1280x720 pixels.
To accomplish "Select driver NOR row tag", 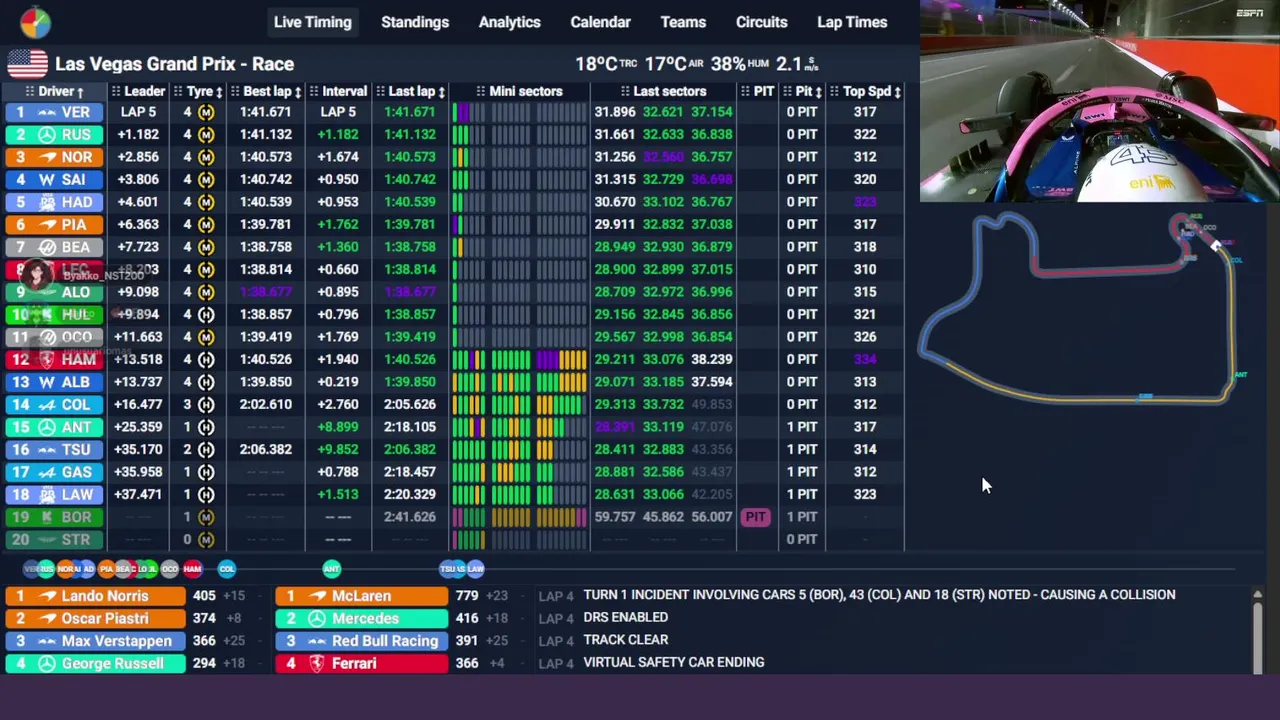I will click(x=55, y=157).
